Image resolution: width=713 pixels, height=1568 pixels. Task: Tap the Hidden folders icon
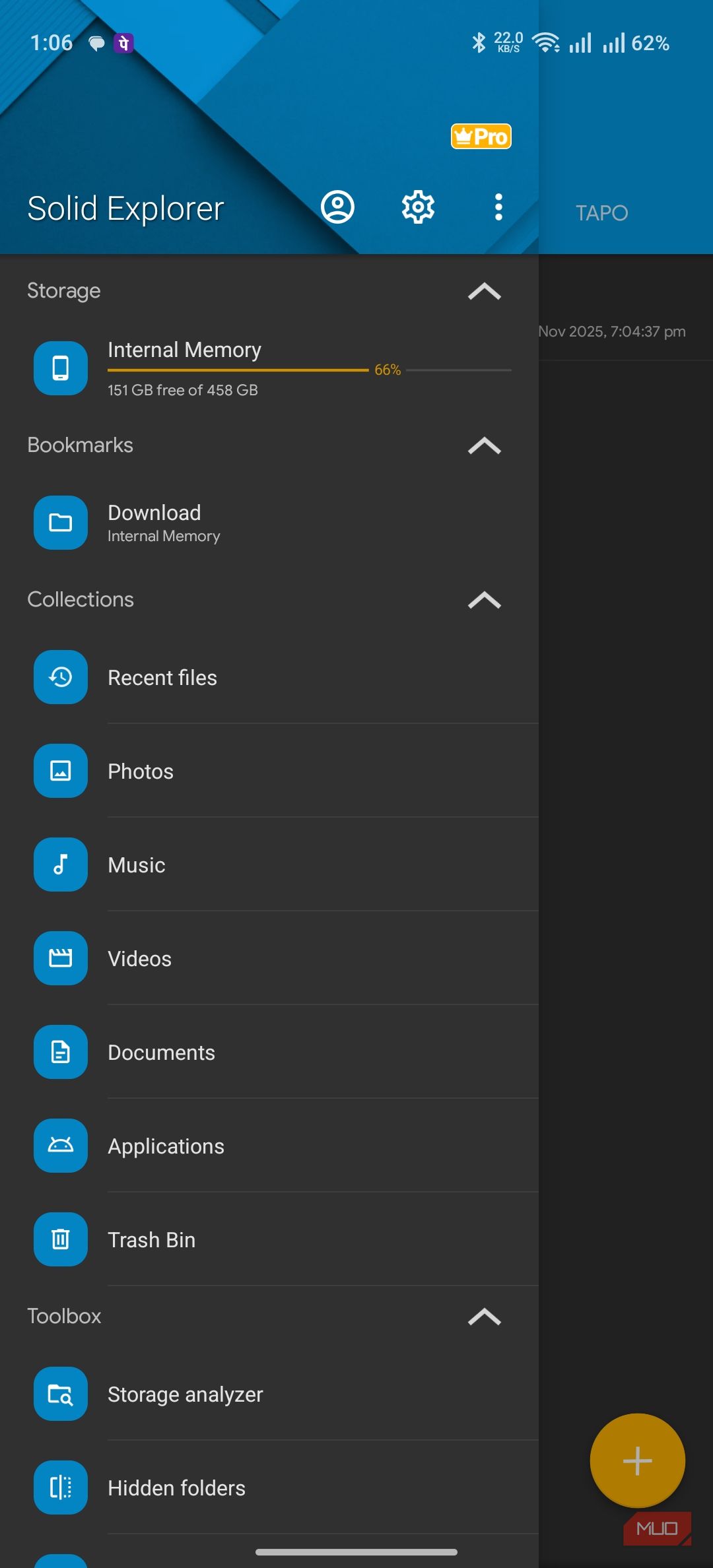(x=61, y=1487)
